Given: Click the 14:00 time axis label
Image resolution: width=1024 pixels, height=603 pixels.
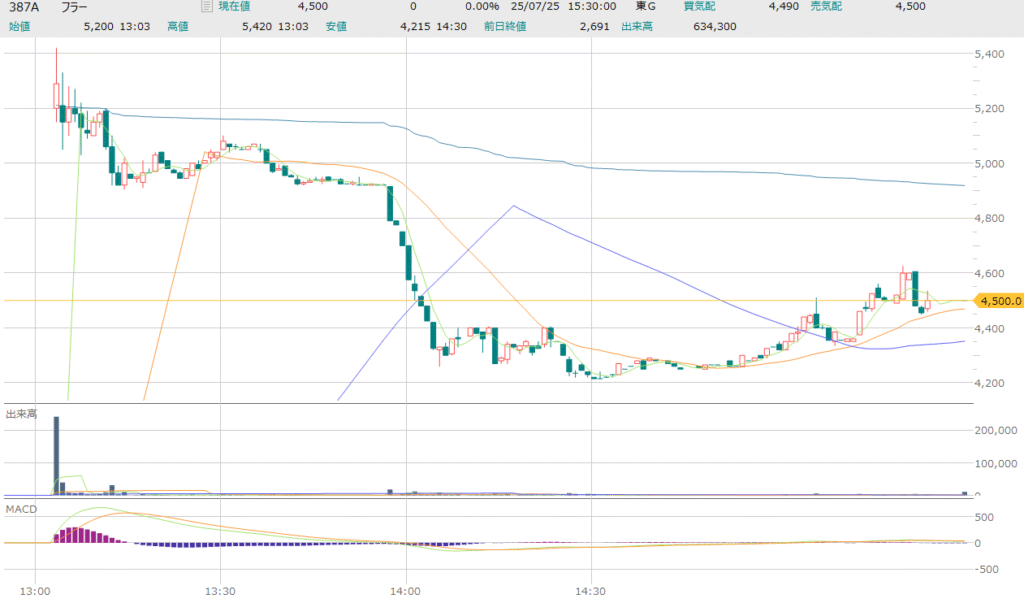Looking at the screenshot, I should [x=406, y=591].
